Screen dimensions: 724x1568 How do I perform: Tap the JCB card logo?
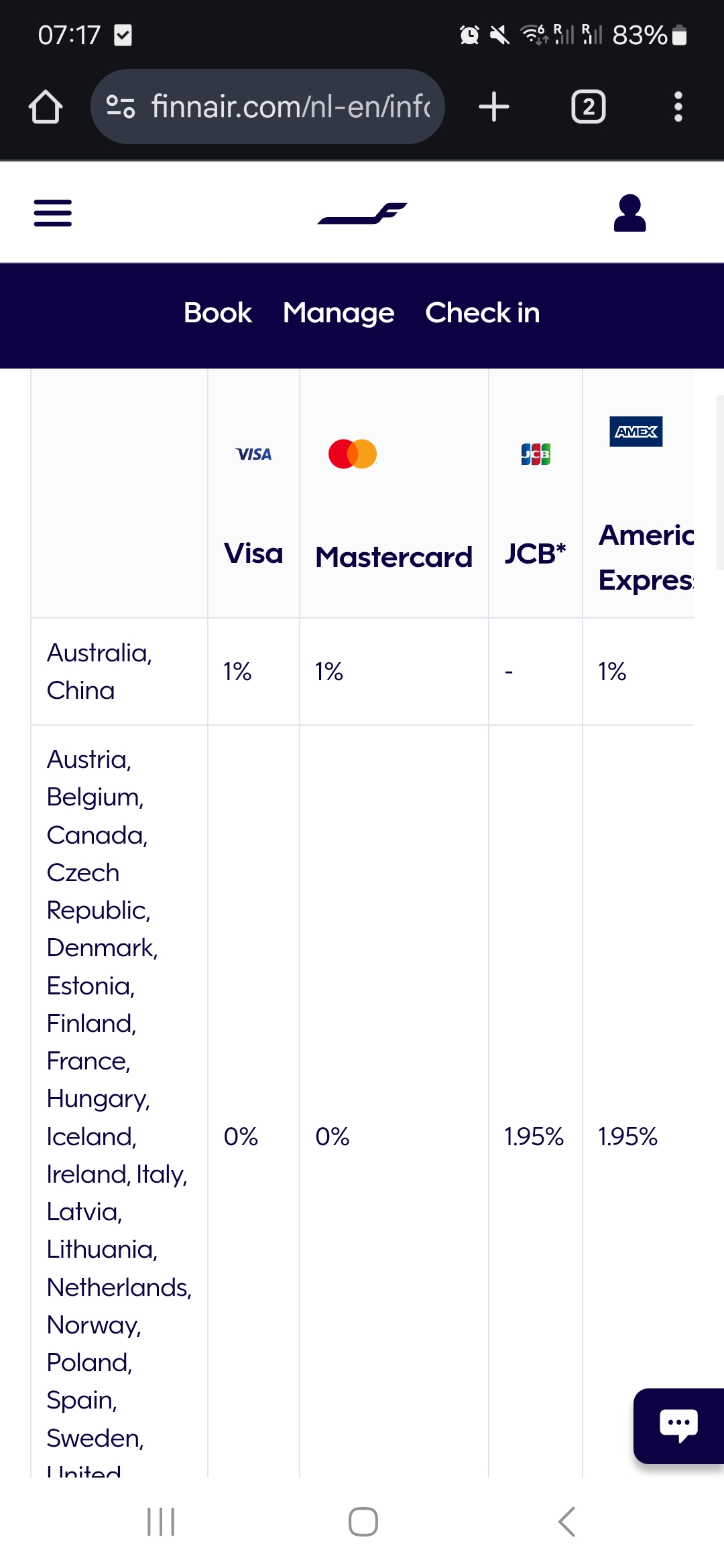click(x=536, y=454)
